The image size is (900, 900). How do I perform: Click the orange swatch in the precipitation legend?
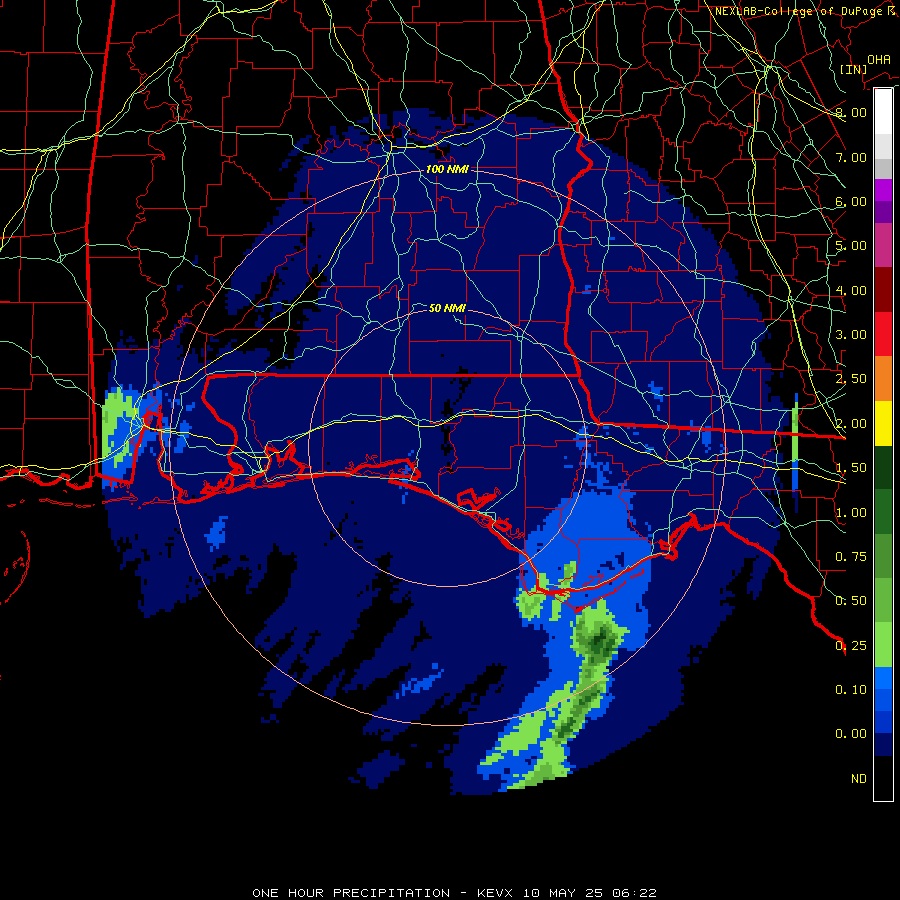click(x=883, y=379)
